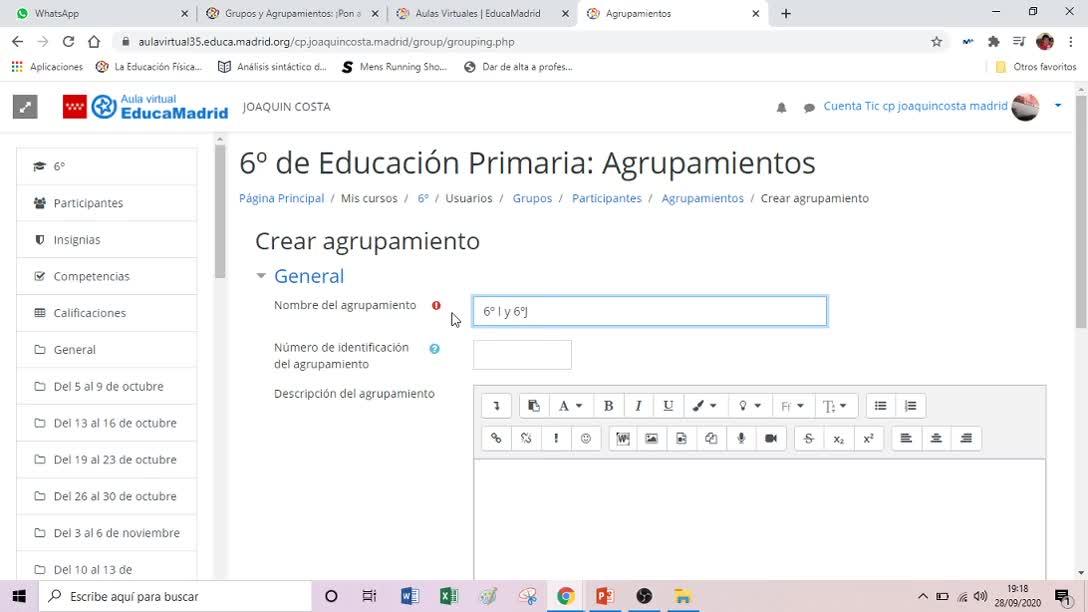Show help for número de identificación
Screen dimensions: 1088x612
coord(434,349)
